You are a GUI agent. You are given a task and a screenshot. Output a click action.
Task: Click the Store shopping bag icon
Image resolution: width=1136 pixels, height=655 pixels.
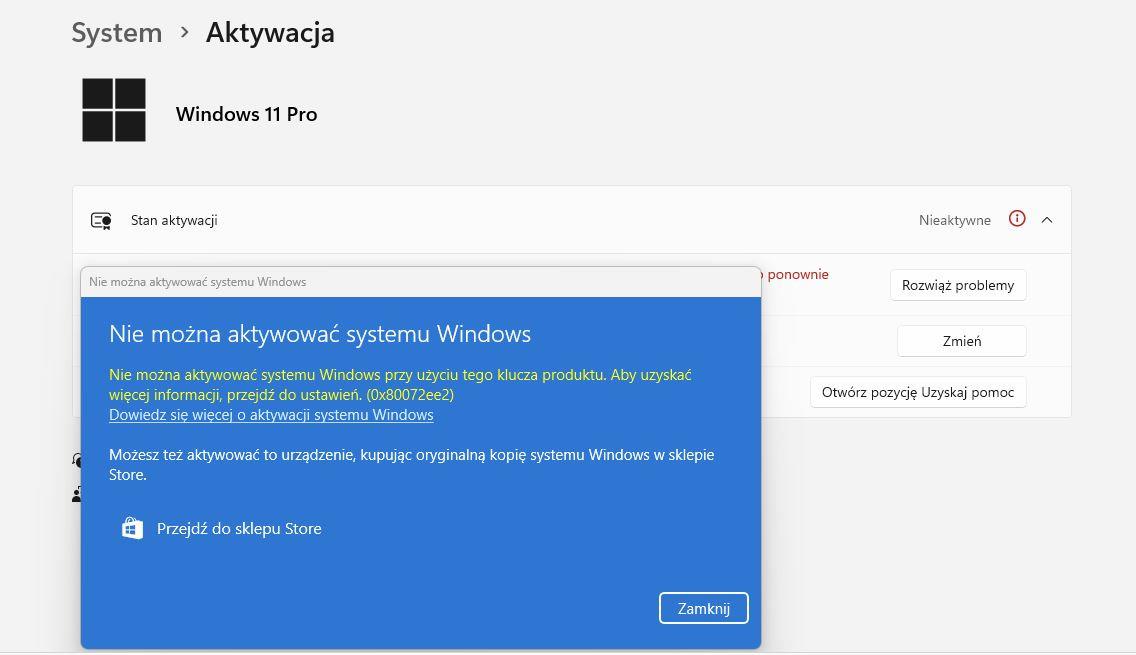tap(132, 528)
